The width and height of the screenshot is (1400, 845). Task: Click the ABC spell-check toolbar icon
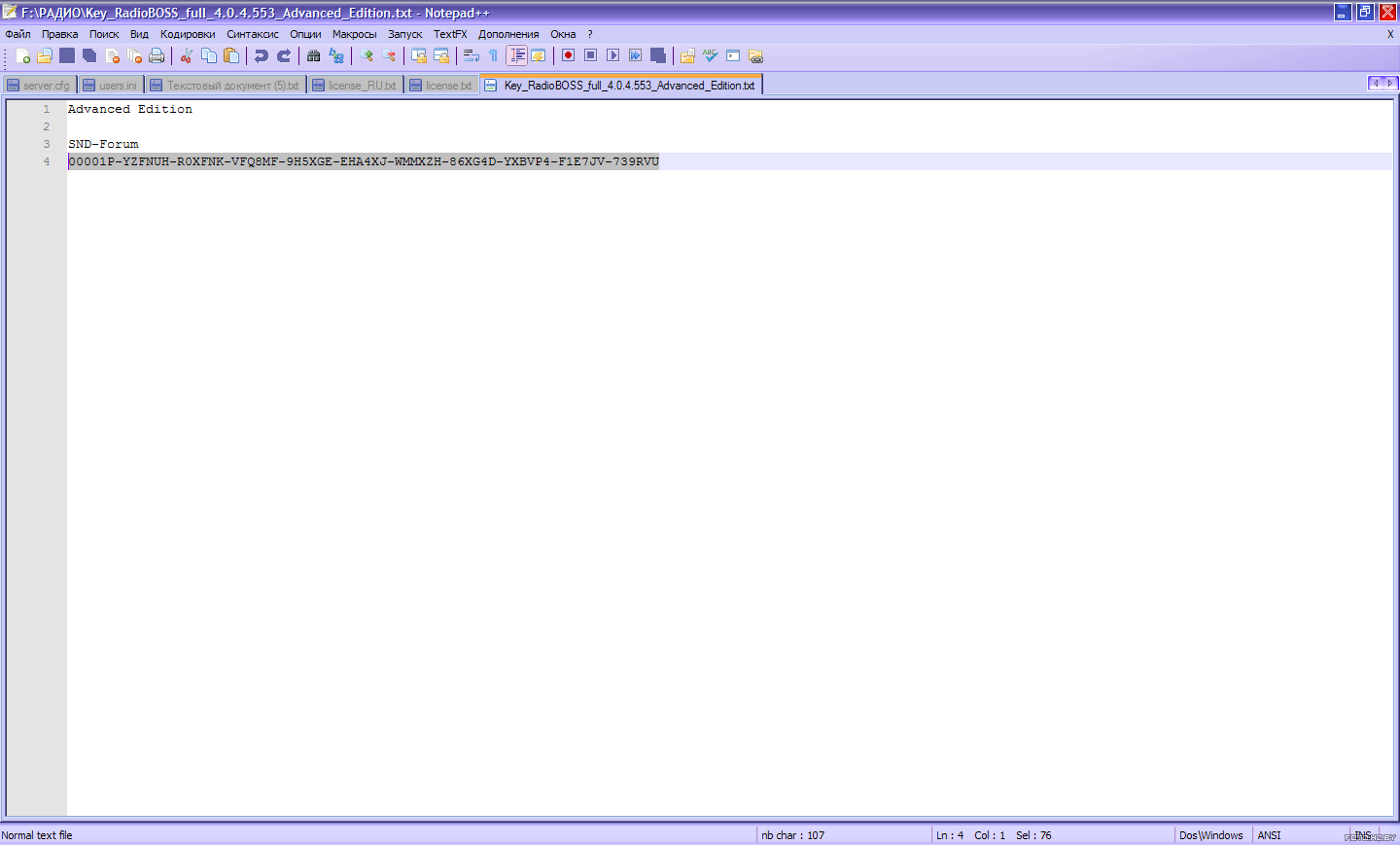pos(711,56)
